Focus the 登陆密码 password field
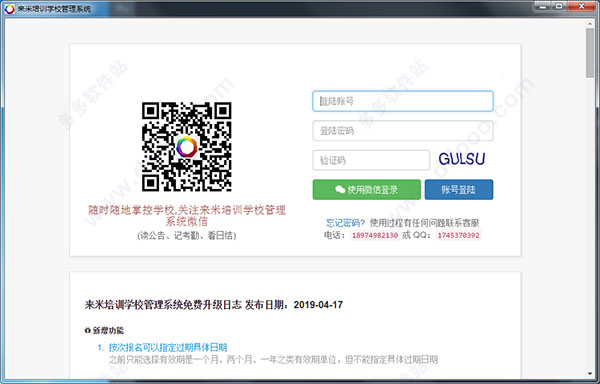This screenshot has width=600, height=384. [403, 131]
